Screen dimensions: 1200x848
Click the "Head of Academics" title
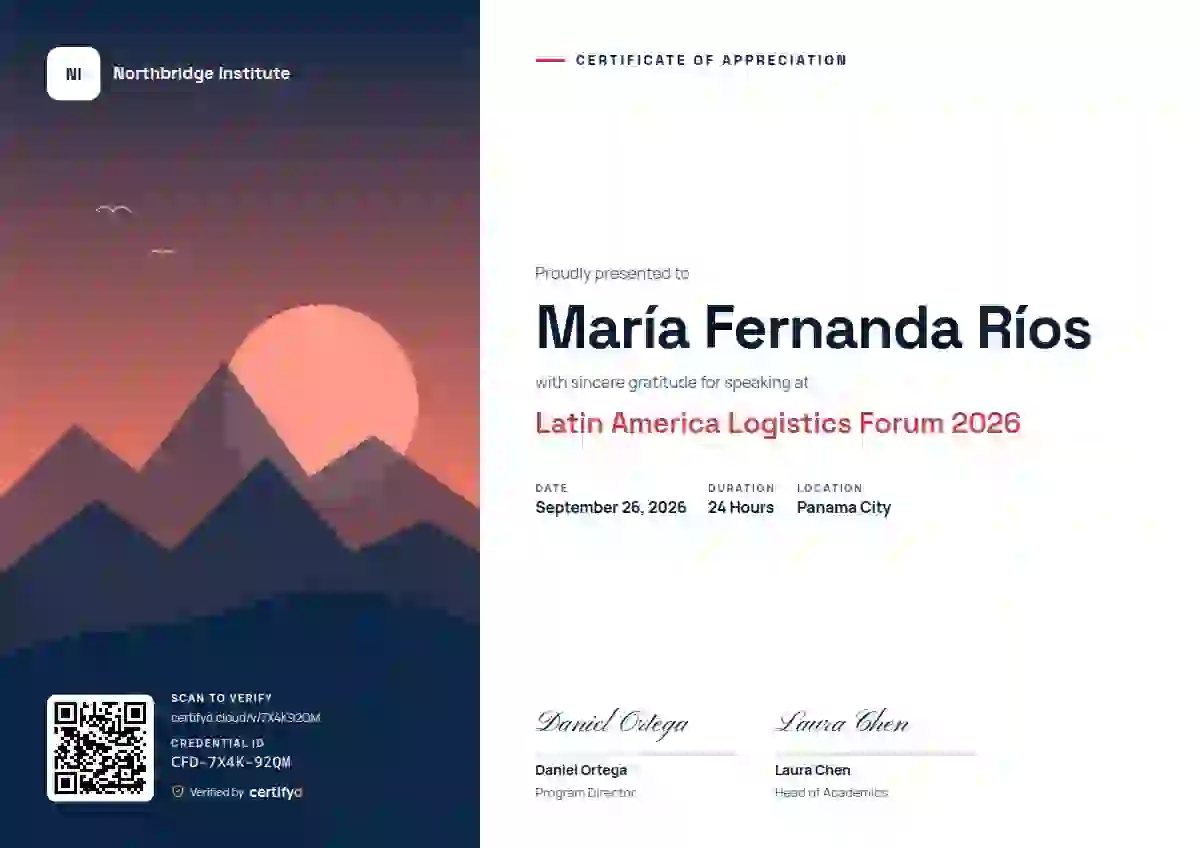click(x=831, y=793)
